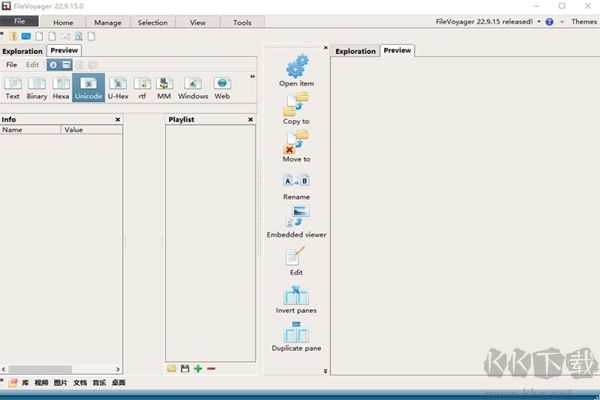
Task: Close the Info panel
Action: 118,120
